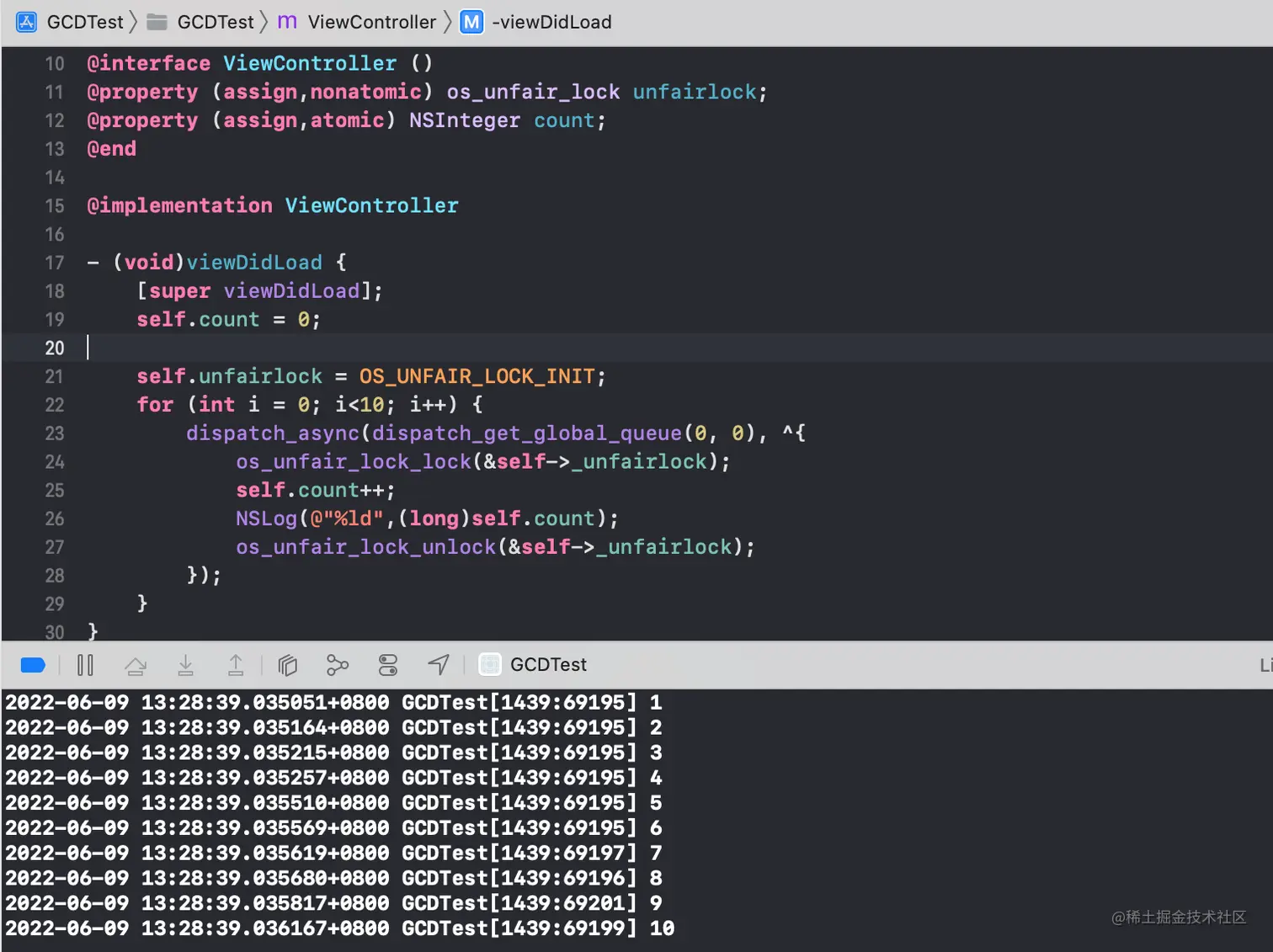
Task: Open the GCDTest folder breadcrumb item
Action: (216, 22)
